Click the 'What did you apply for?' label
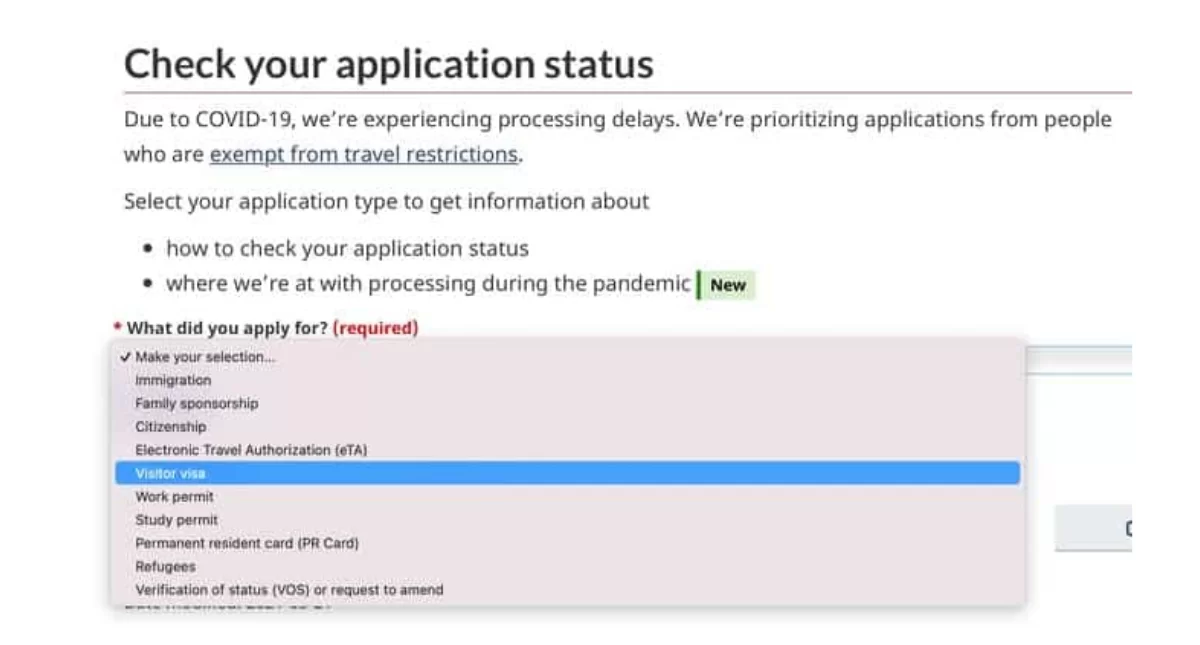1200x645 pixels. (x=226, y=328)
